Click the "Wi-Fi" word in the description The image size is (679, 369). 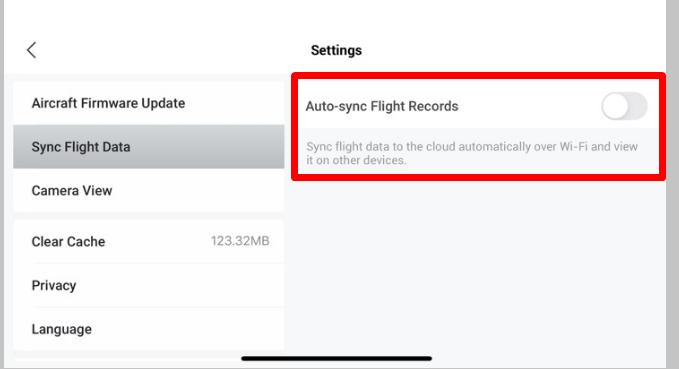click(x=573, y=146)
